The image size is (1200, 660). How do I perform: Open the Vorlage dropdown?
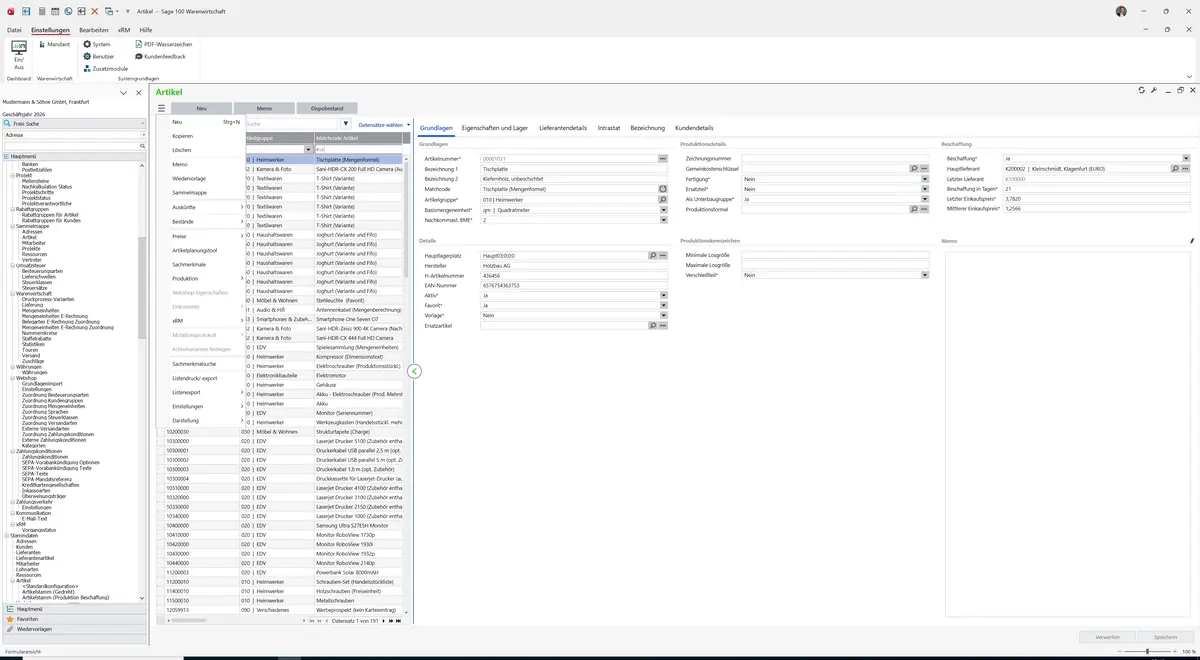[x=662, y=316]
